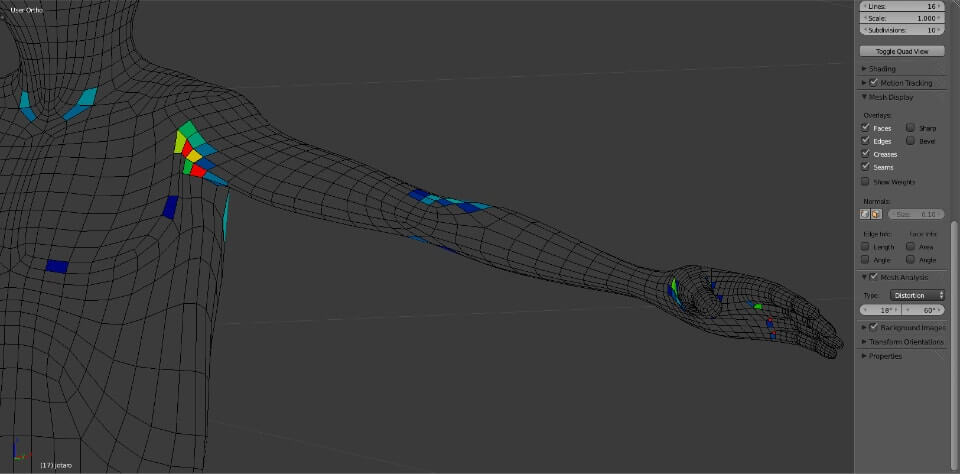Toggle vertex normals display icon
The width and height of the screenshot is (960, 474).
864,214
